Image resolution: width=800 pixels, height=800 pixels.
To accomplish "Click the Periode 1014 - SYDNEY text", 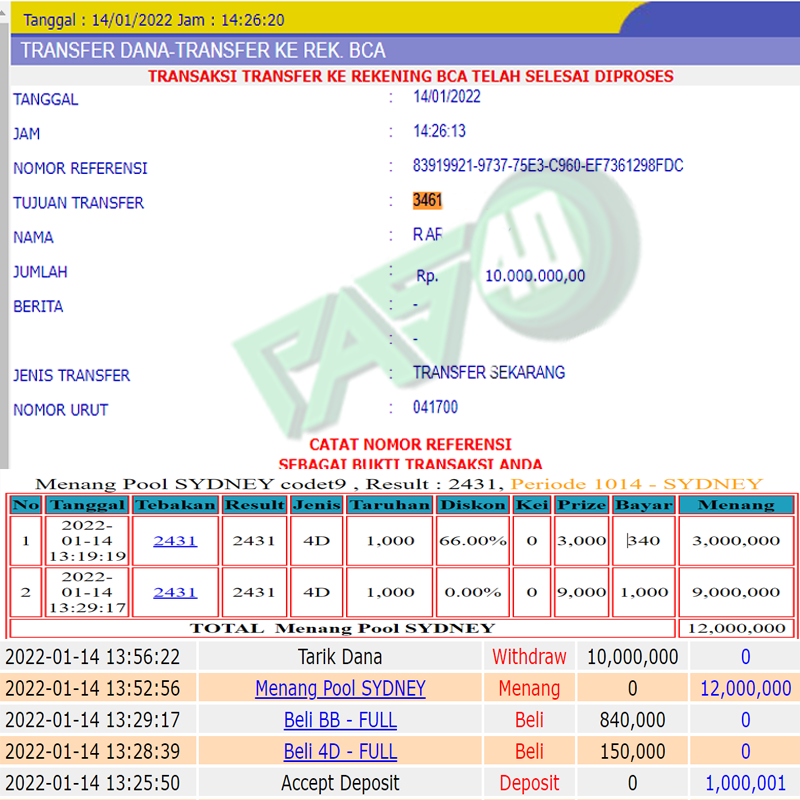I will (x=637, y=484).
